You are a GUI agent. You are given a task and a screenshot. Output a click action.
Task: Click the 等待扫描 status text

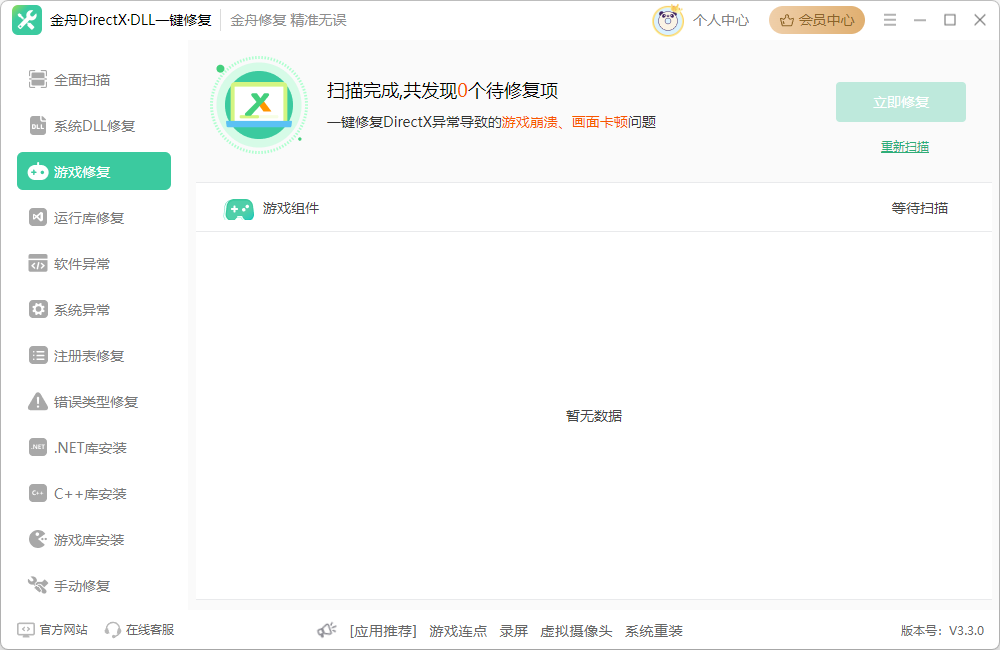[920, 208]
